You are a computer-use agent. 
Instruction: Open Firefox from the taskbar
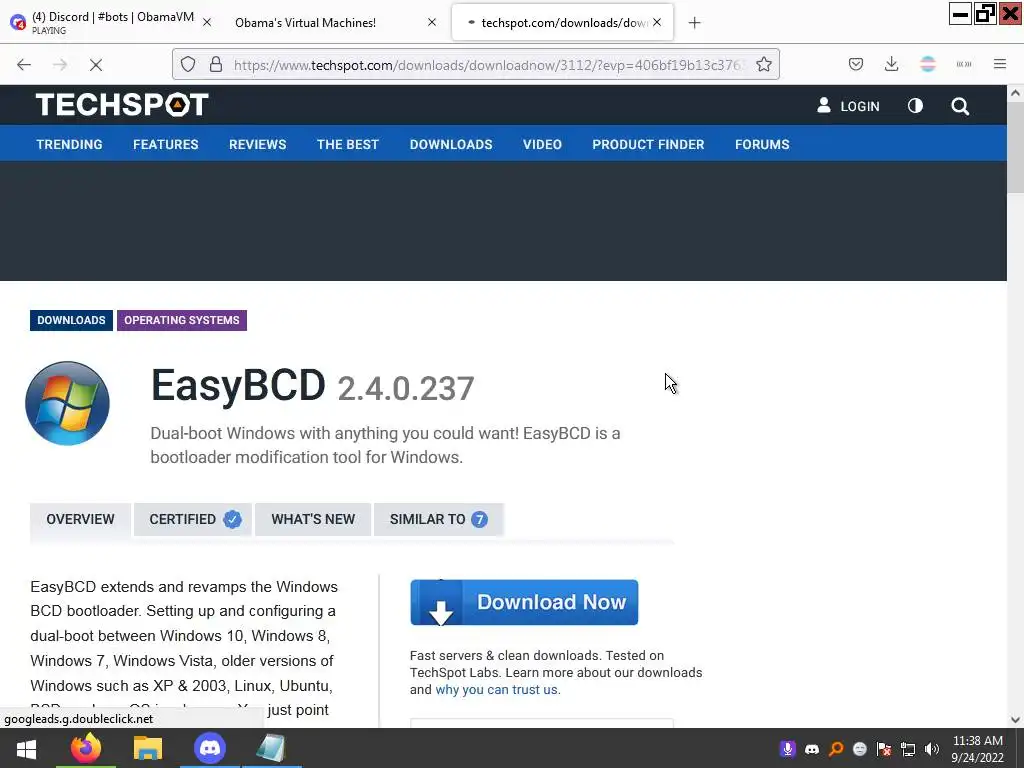coord(86,748)
